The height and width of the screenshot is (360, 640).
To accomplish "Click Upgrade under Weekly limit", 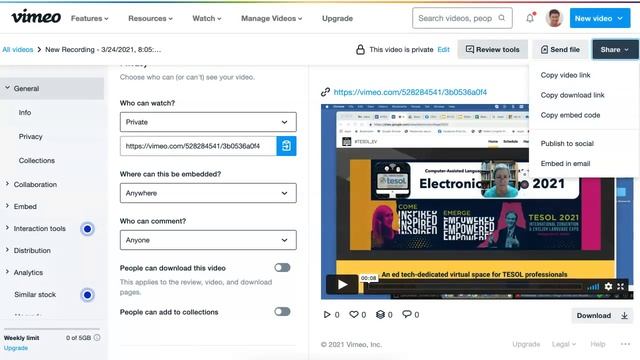I will point(16,348).
